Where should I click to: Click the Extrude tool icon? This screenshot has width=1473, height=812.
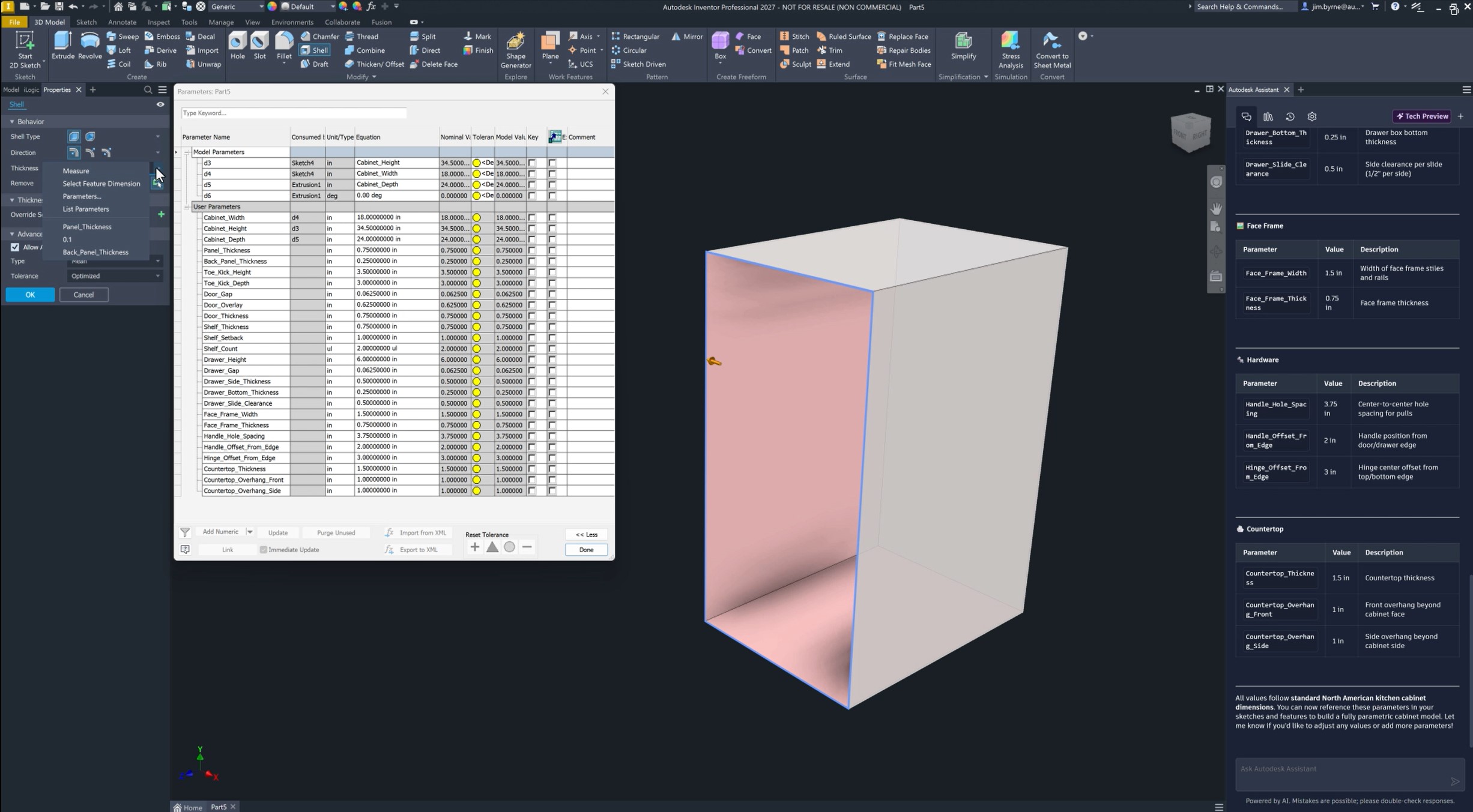pyautogui.click(x=62, y=41)
